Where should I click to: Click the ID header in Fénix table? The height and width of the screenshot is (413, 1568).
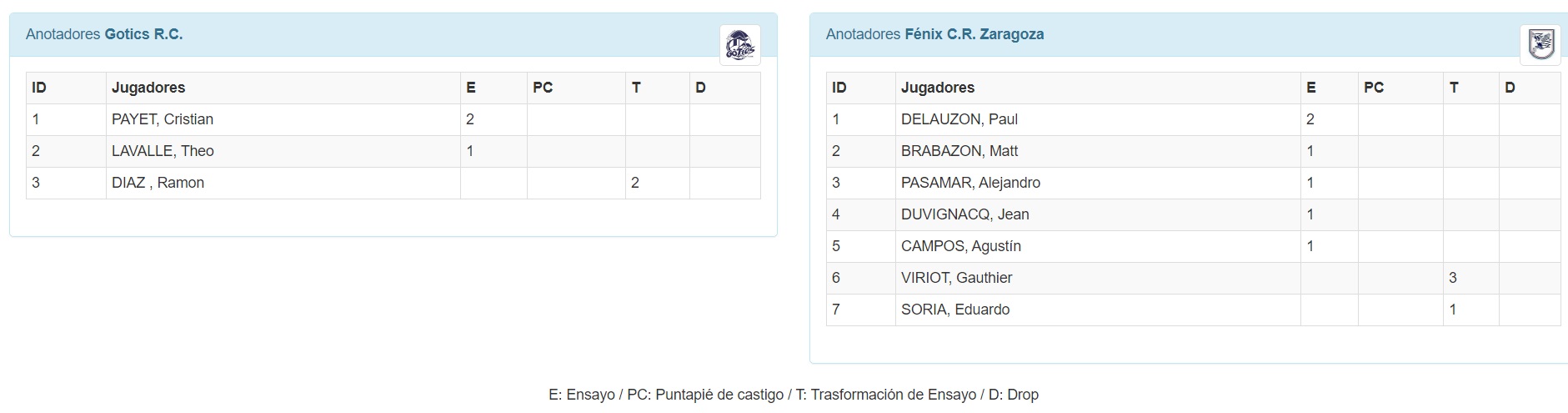click(839, 88)
